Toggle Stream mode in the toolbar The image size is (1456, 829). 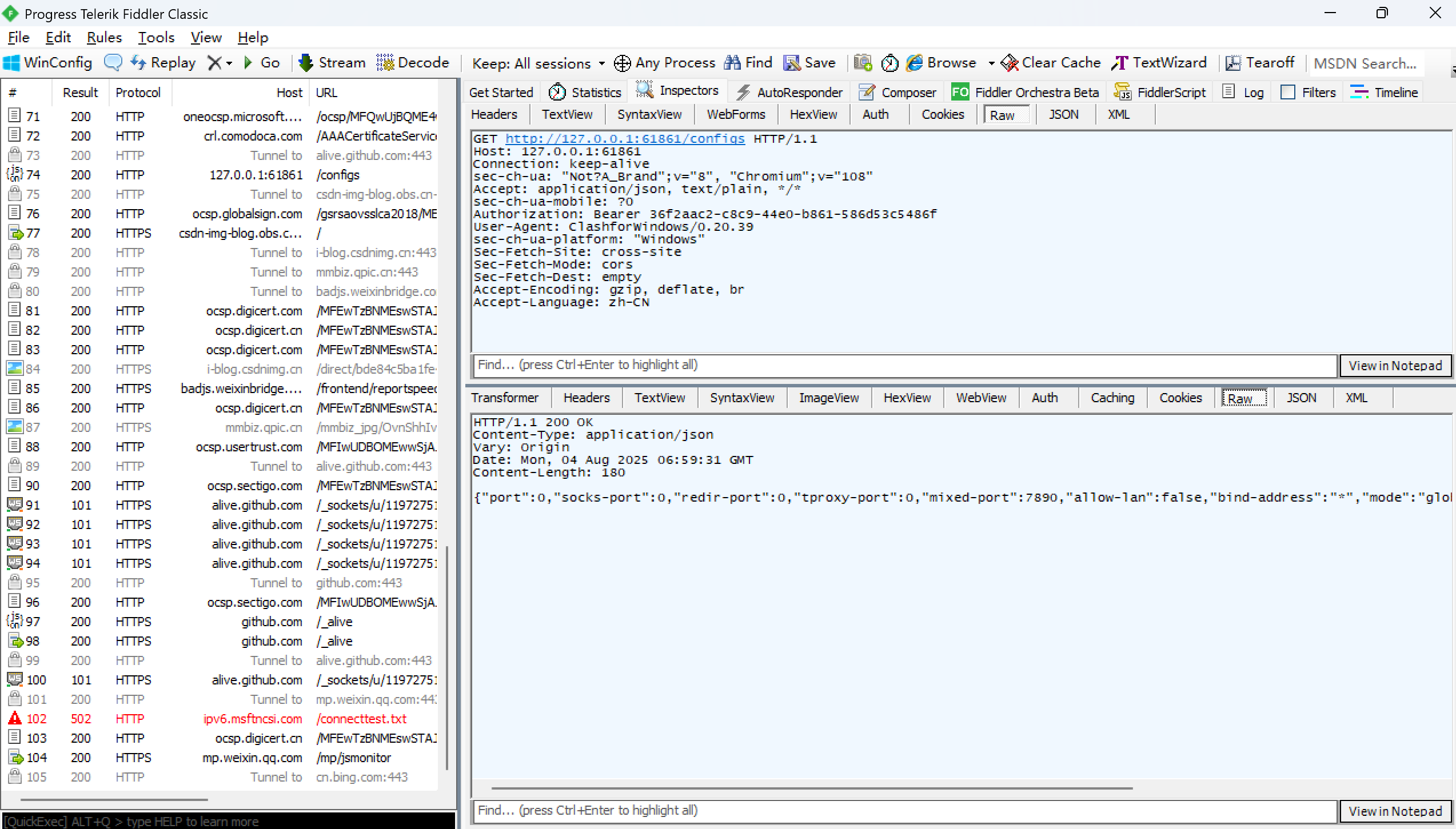coord(333,63)
